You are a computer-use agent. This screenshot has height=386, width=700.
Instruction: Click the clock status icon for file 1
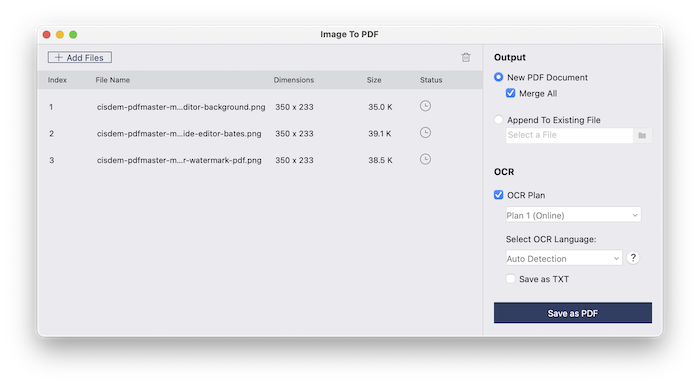(425, 106)
